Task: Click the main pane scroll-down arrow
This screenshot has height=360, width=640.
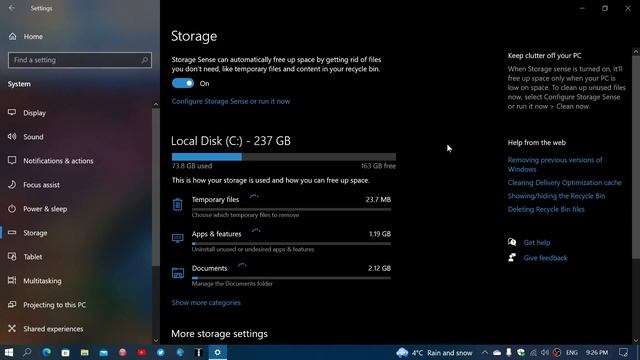Action: pyautogui.click(x=636, y=340)
